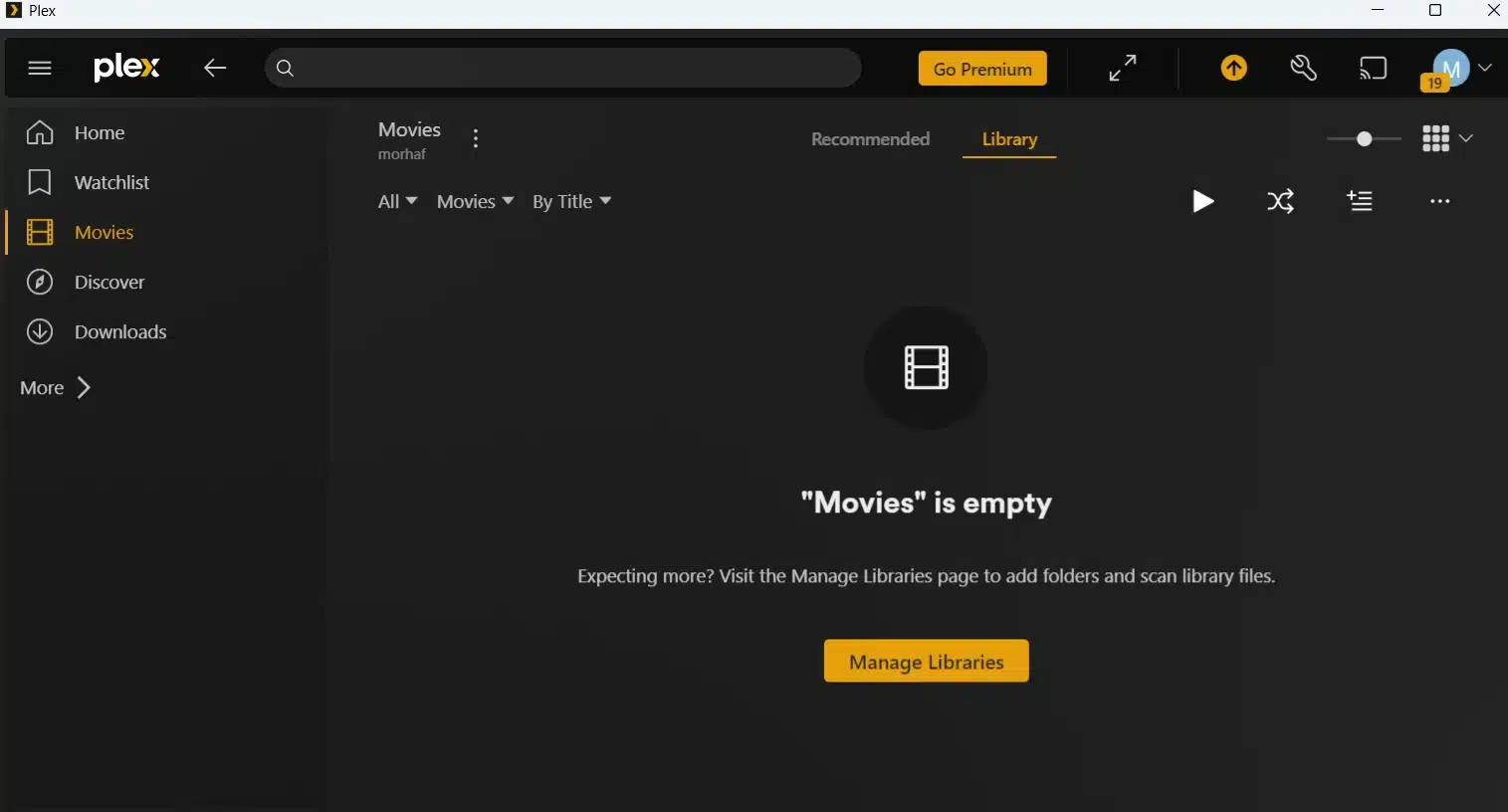Open settings via the wrench icon
This screenshot has height=812, width=1508.
(1303, 68)
